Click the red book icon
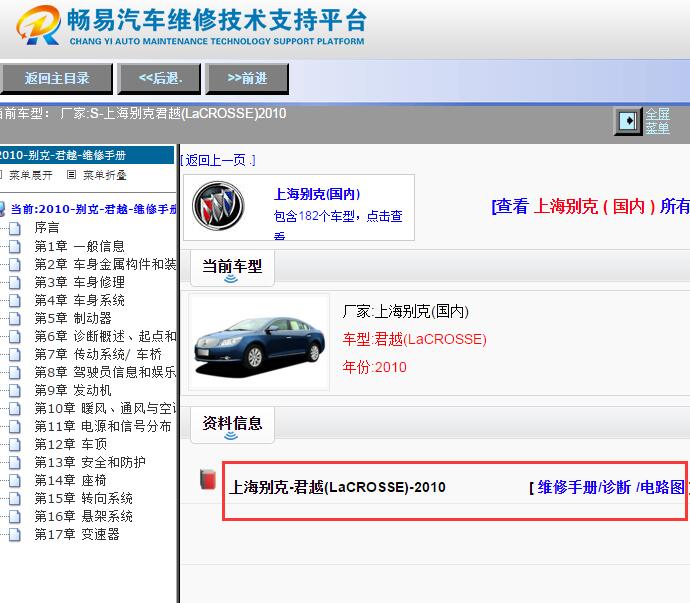The width and height of the screenshot is (690, 603). pos(208,480)
